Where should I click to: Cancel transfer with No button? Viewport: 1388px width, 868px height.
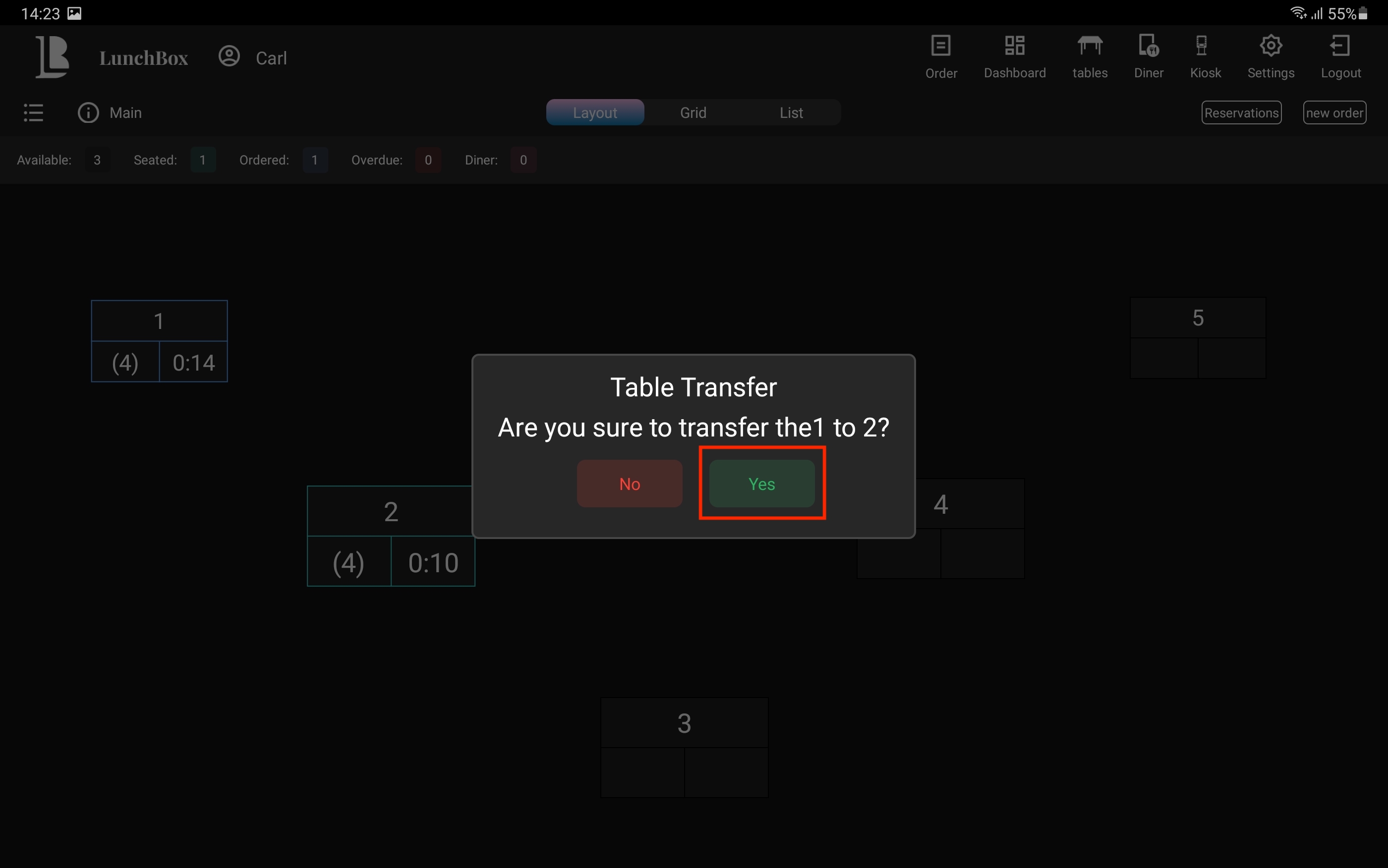pyautogui.click(x=630, y=484)
